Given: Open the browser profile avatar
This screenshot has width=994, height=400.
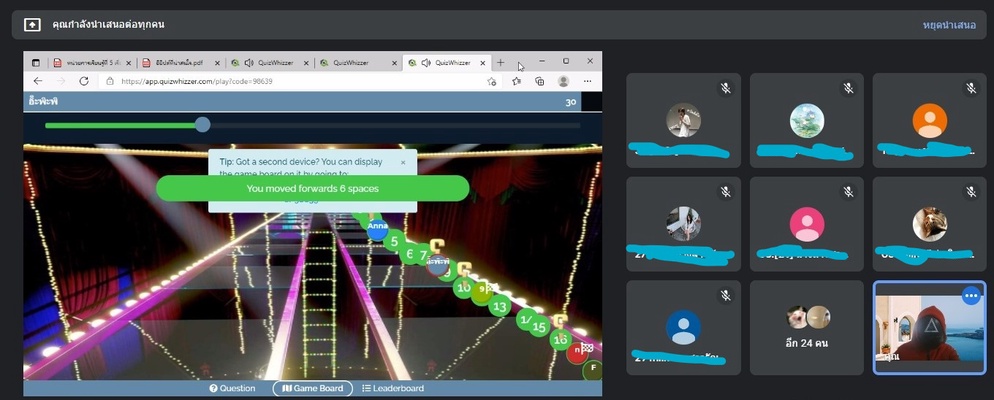Looking at the screenshot, I should click(x=563, y=81).
